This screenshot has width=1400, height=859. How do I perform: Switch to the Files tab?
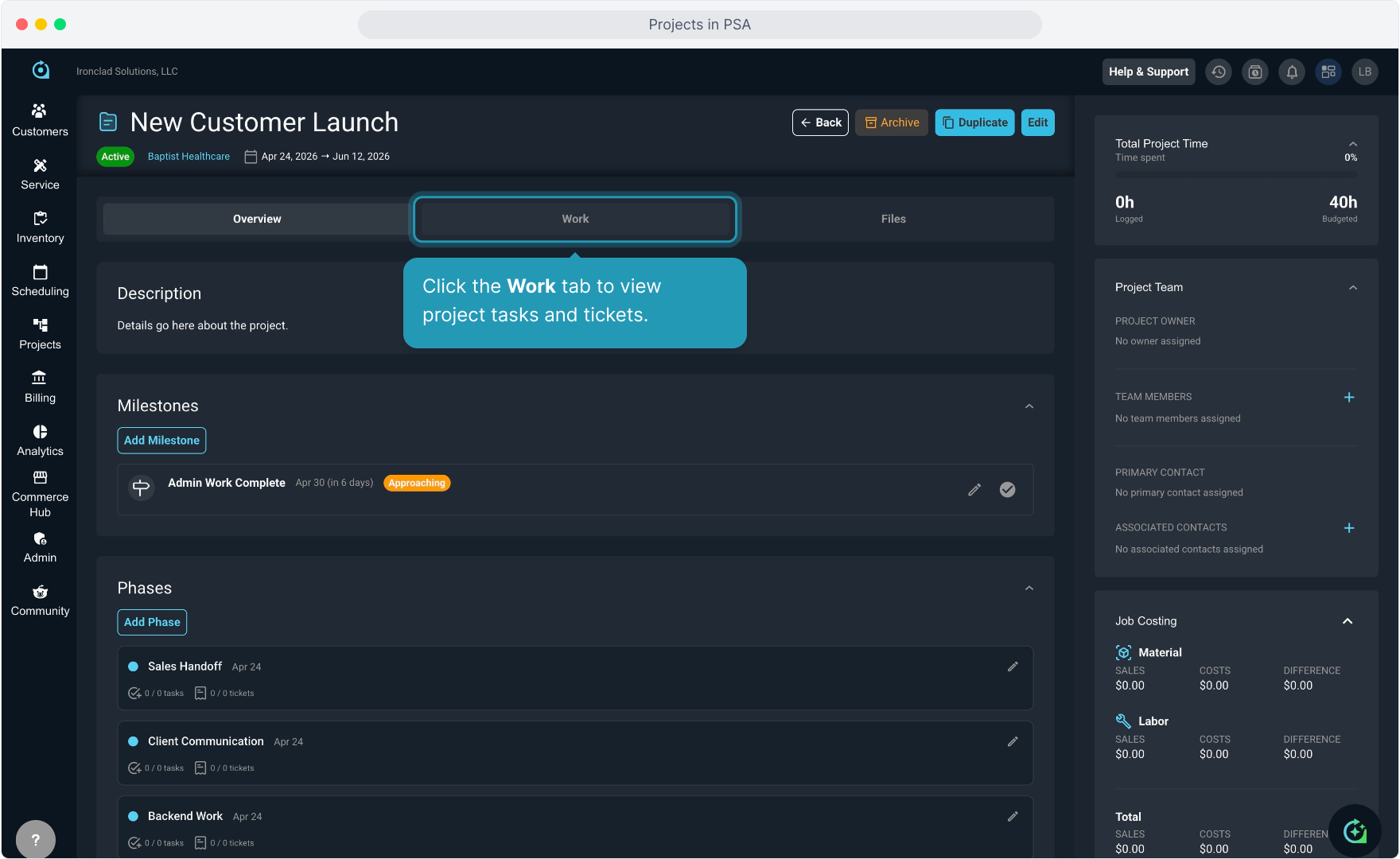893,219
